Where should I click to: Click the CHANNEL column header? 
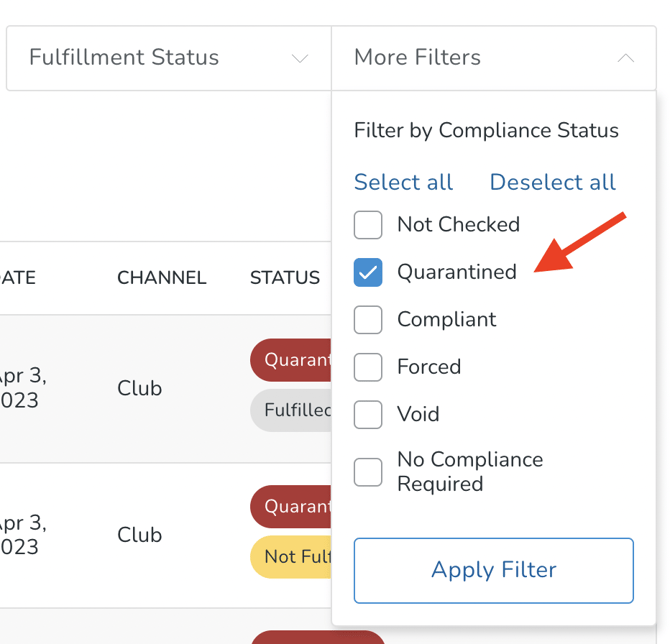pyautogui.click(x=161, y=278)
